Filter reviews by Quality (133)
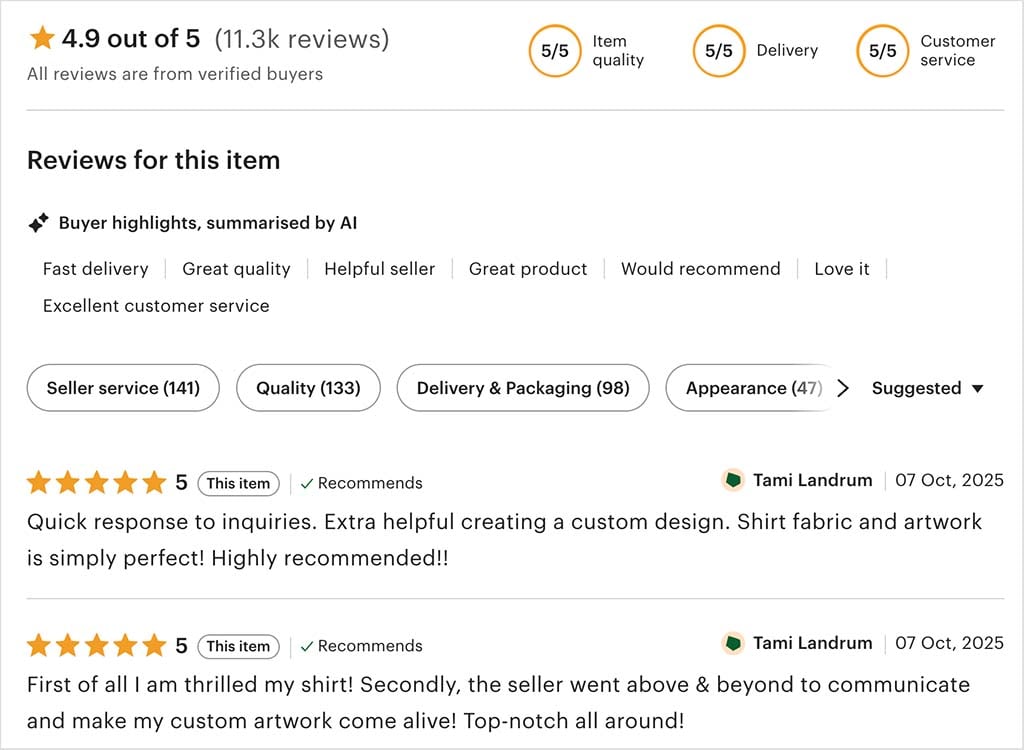The height and width of the screenshot is (750, 1024). pos(308,388)
